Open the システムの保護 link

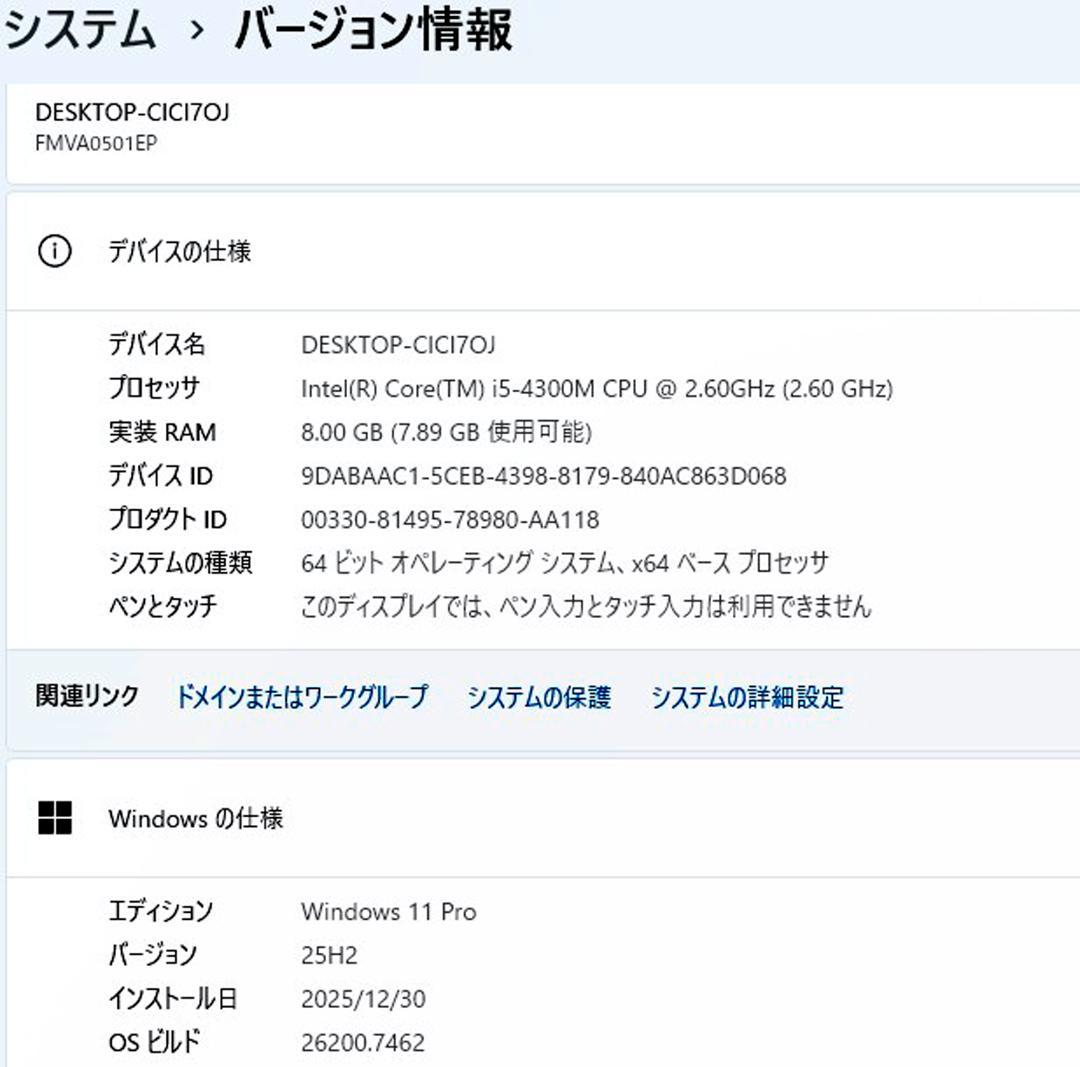[x=539, y=697]
